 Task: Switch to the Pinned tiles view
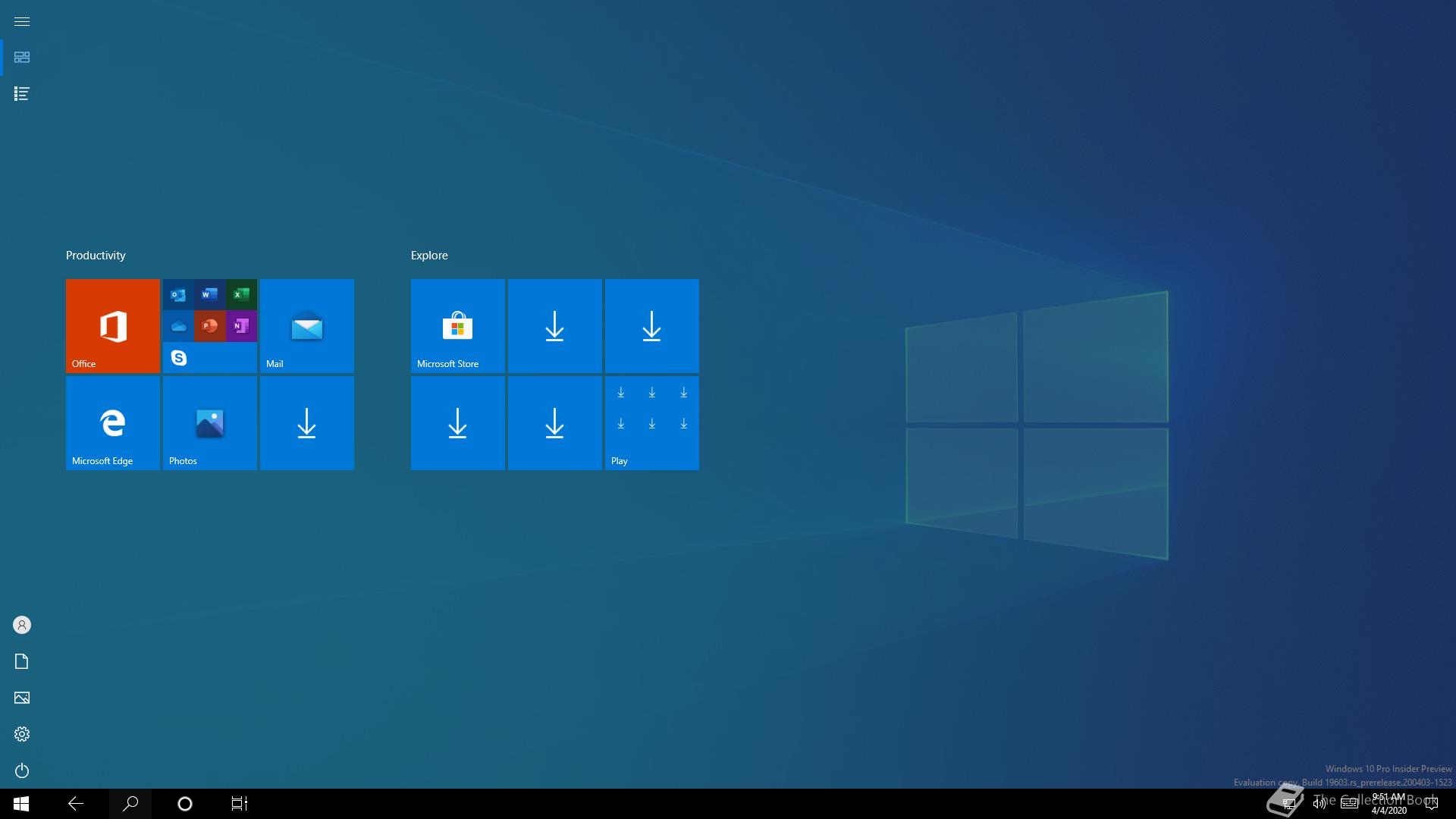pos(22,58)
